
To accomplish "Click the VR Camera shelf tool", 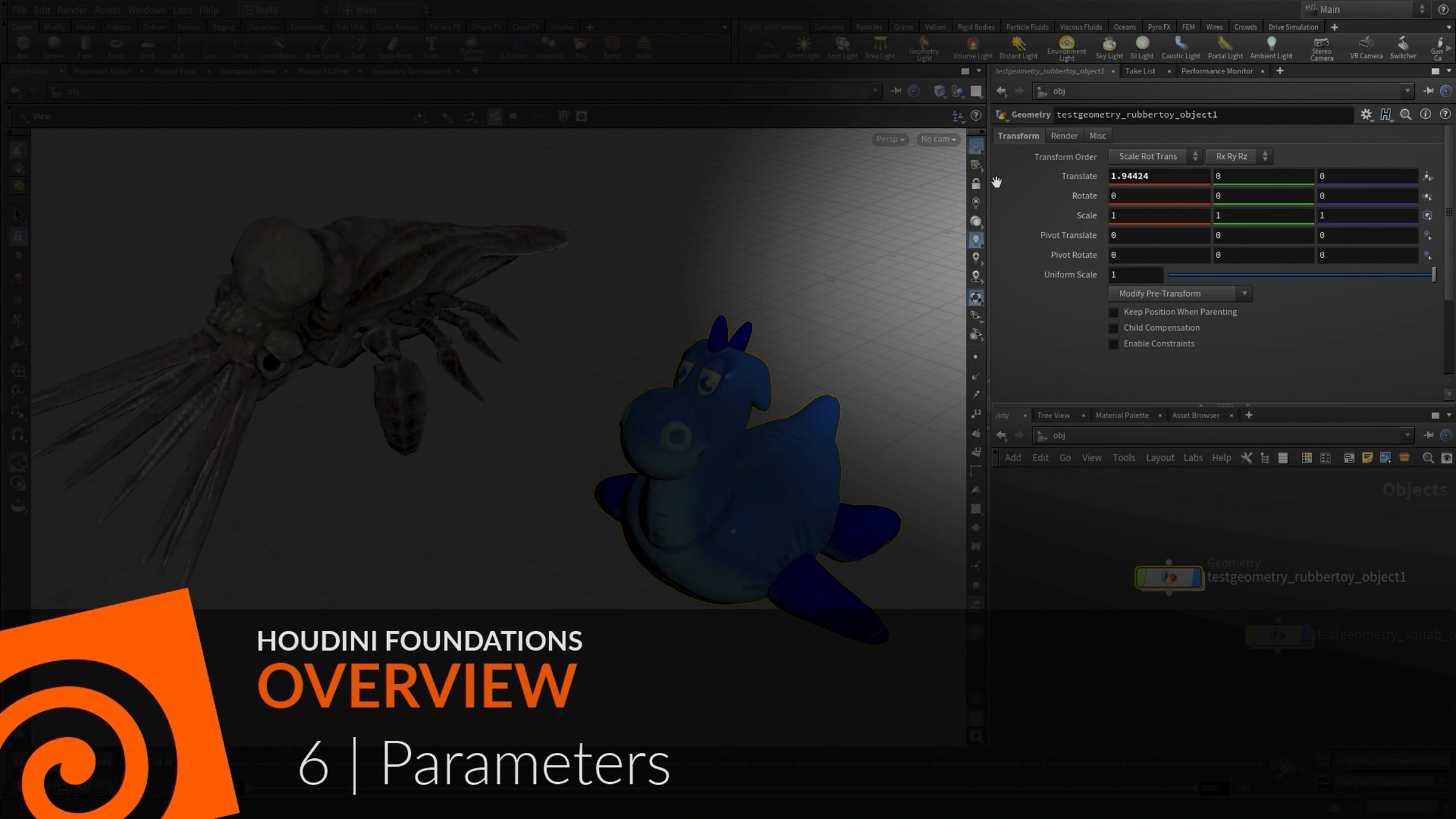I will (1366, 46).
